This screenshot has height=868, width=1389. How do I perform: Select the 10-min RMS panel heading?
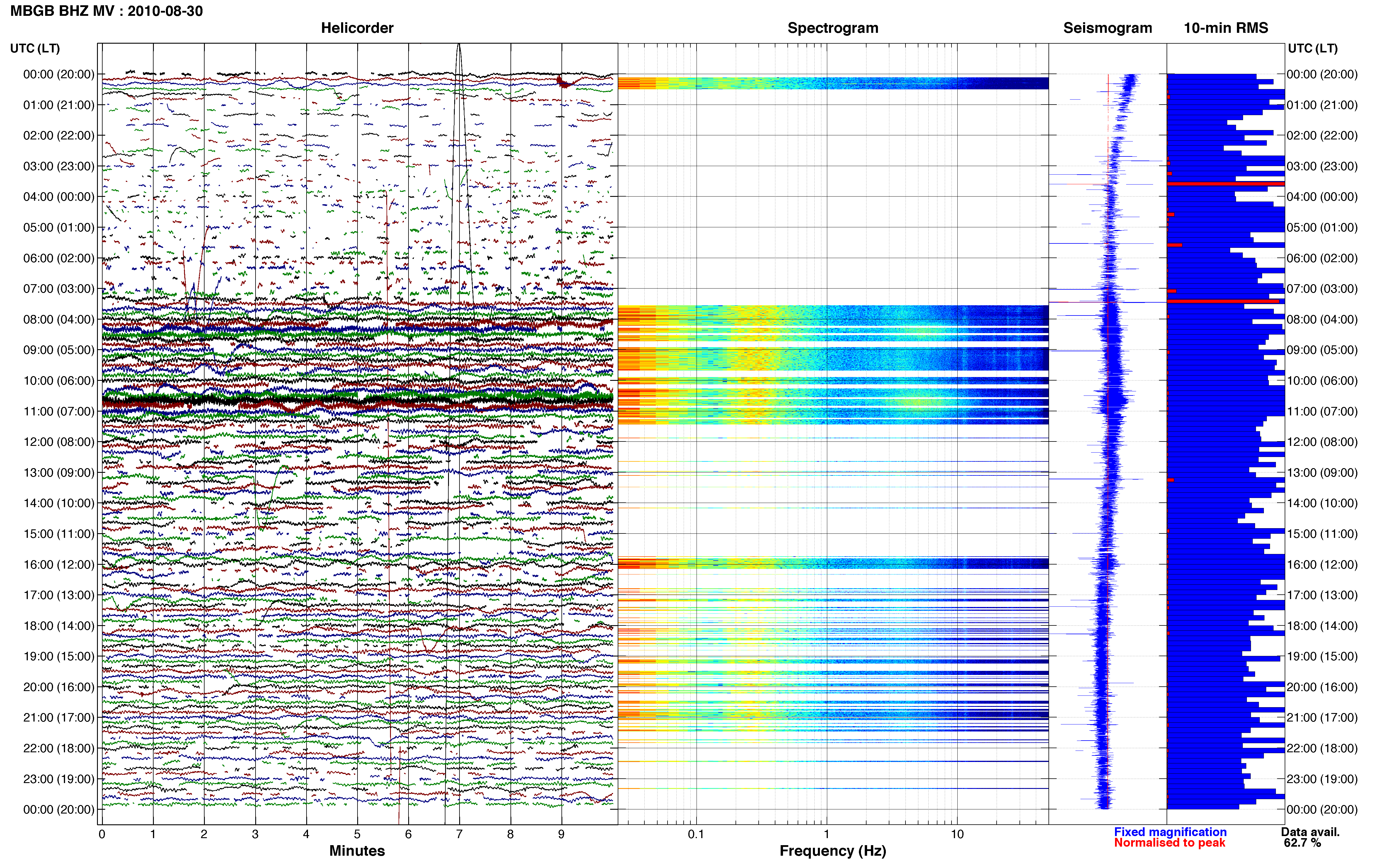[1226, 28]
